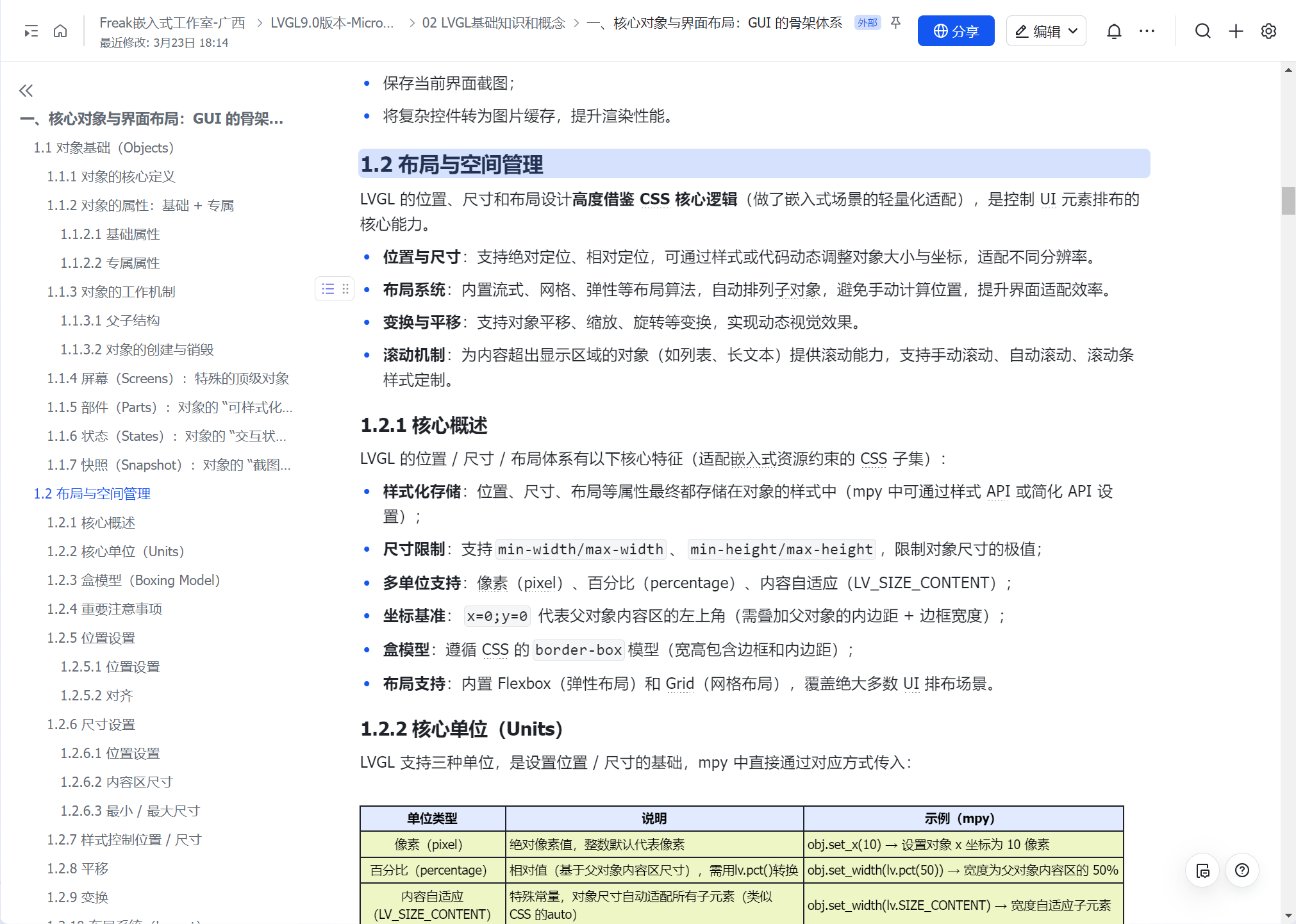Open Freak嵌入式工作室-广西 breadcrumb link
Viewport: 1296px width, 924px height.
(172, 23)
